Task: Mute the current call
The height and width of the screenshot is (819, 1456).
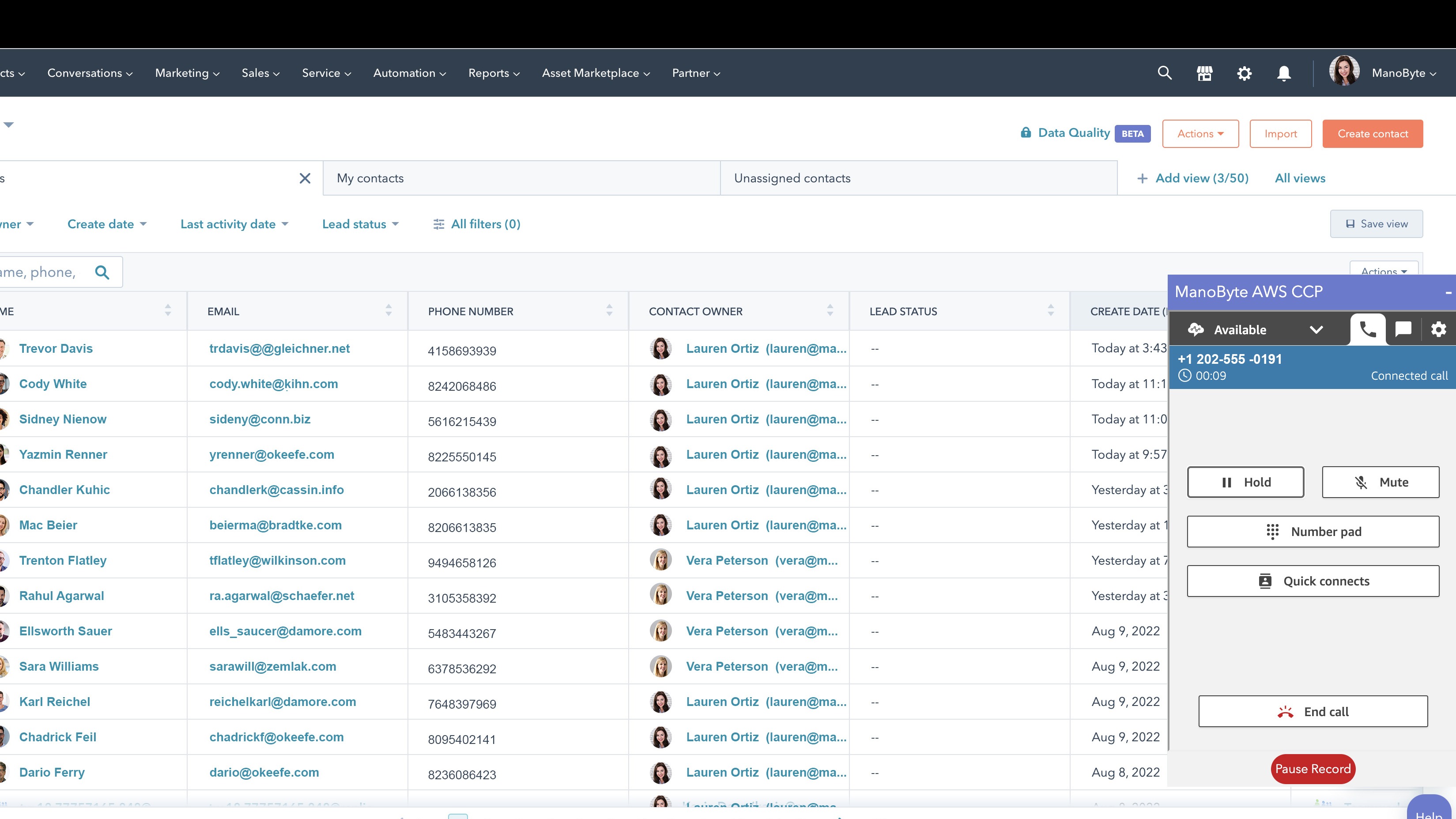Action: tap(1380, 482)
